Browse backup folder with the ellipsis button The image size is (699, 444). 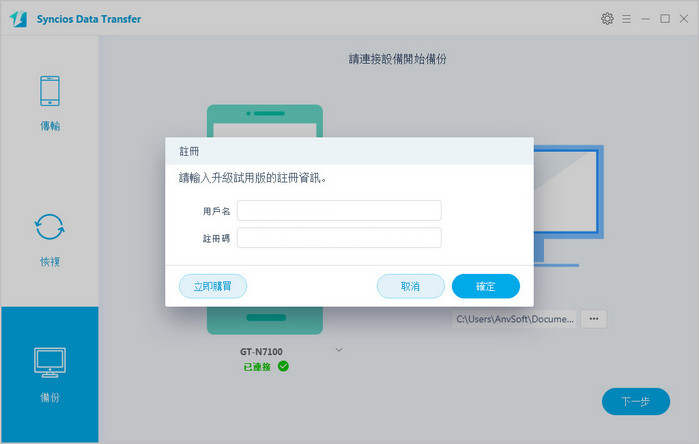pyautogui.click(x=593, y=319)
